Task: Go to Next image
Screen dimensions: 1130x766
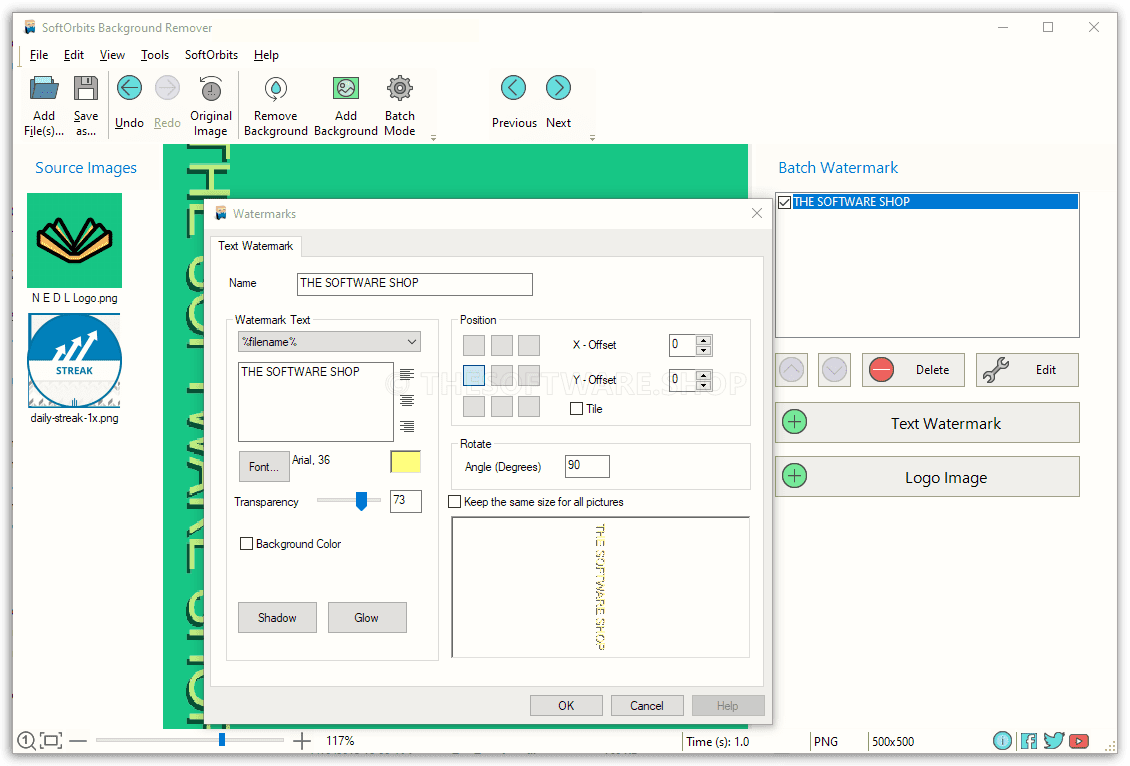Action: pyautogui.click(x=559, y=88)
